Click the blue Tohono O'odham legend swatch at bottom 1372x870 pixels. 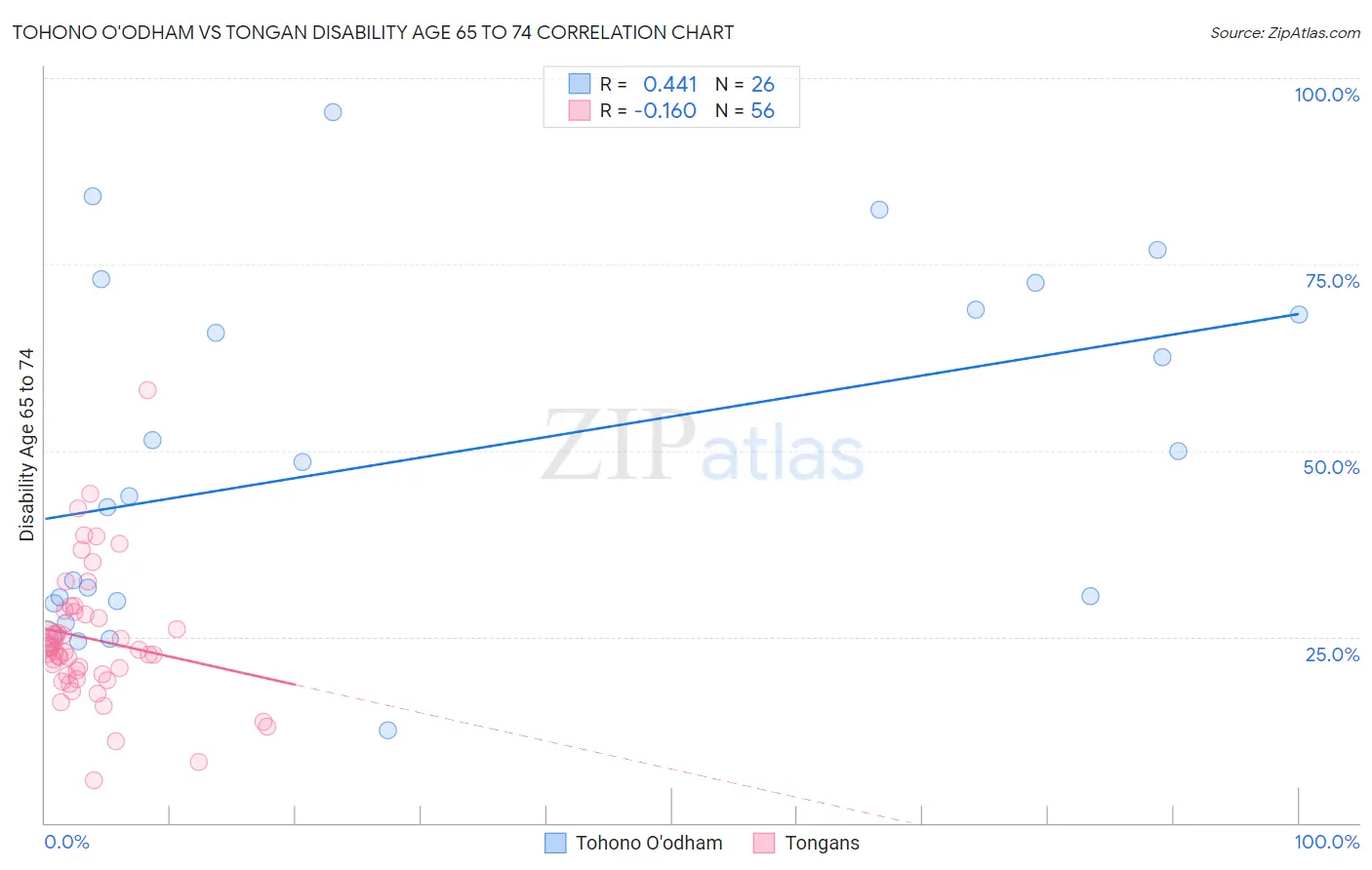(555, 843)
